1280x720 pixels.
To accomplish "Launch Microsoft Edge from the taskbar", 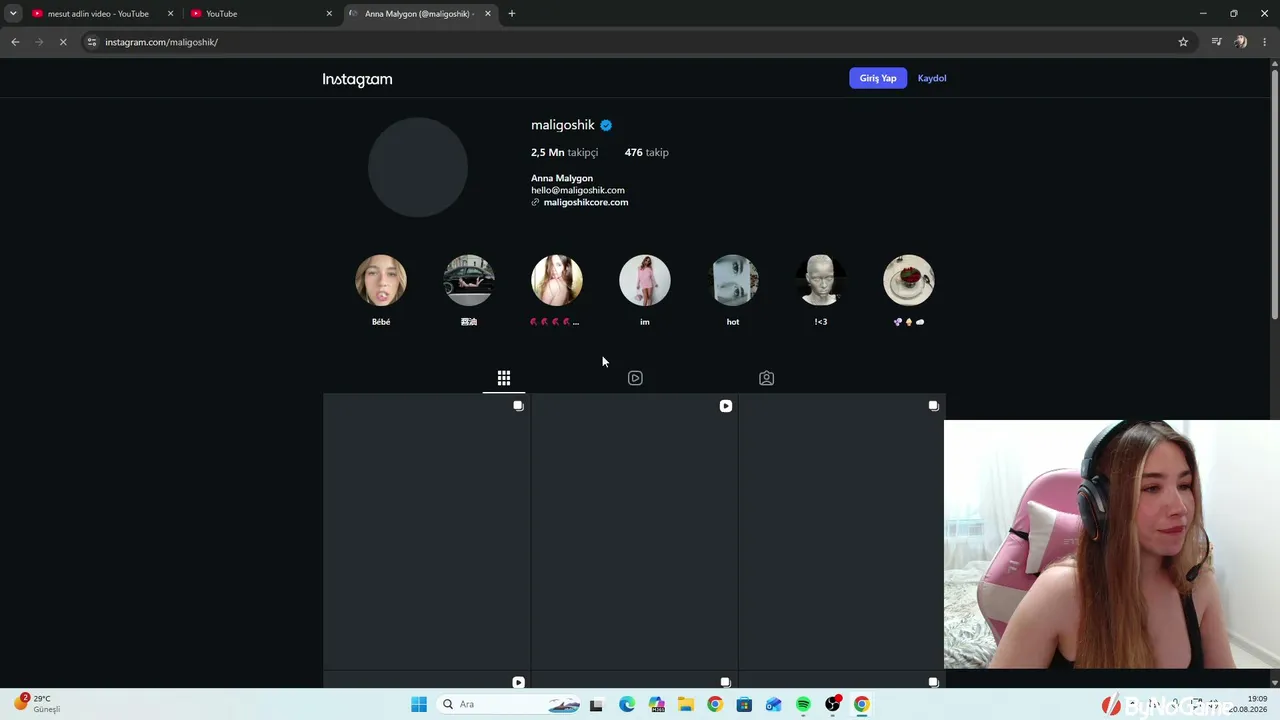I will coord(627,704).
